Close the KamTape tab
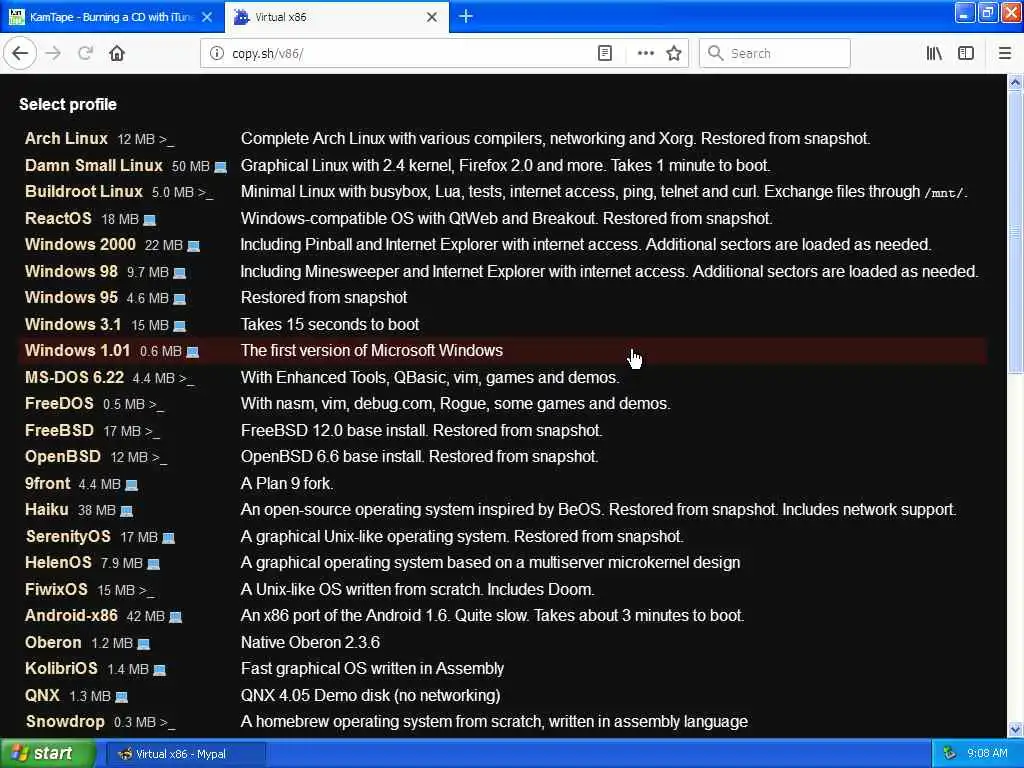 coord(207,17)
